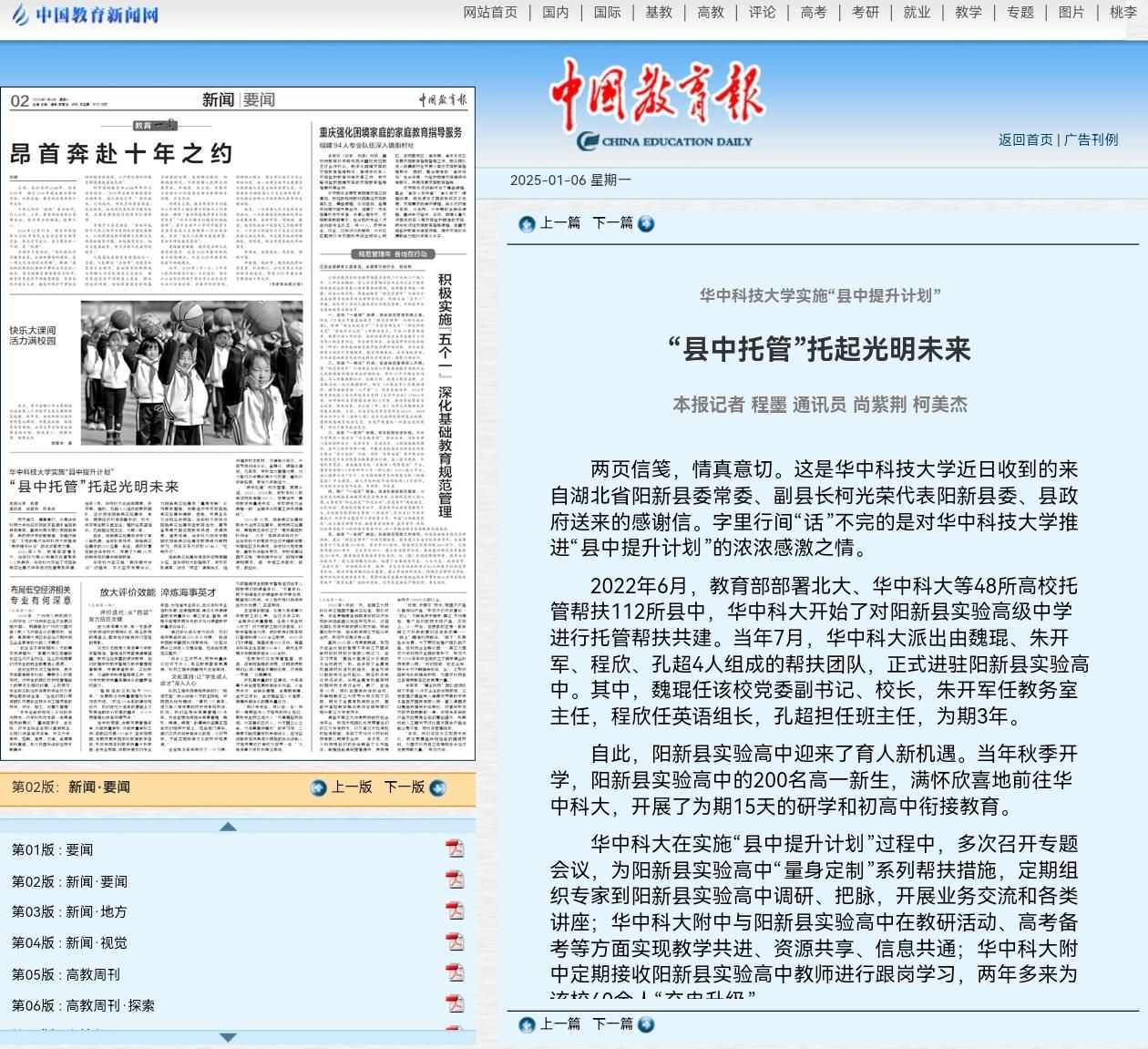
Task: Click 上一版 text link
Action: 352,787
